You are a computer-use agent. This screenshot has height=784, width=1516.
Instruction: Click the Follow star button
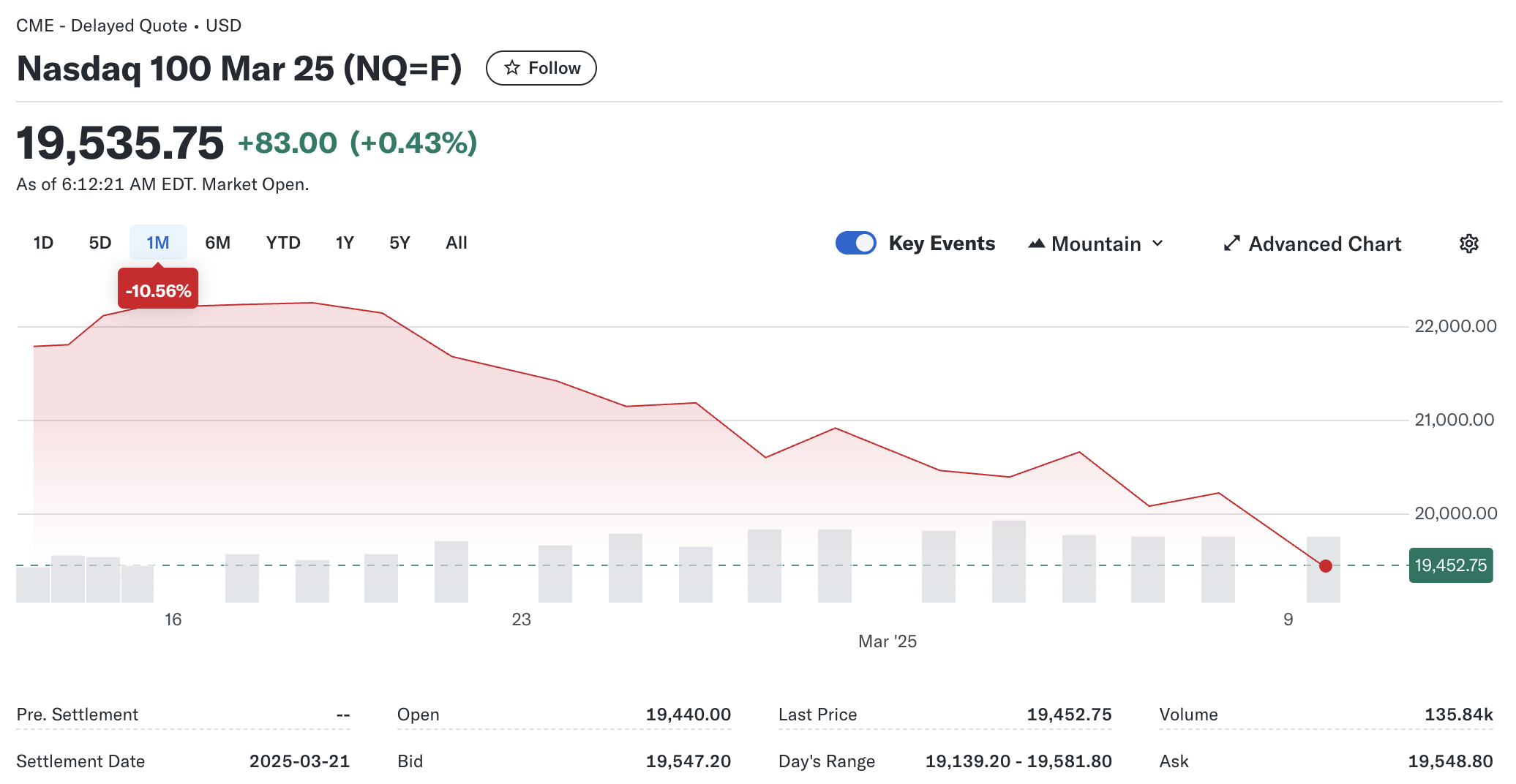coord(541,68)
